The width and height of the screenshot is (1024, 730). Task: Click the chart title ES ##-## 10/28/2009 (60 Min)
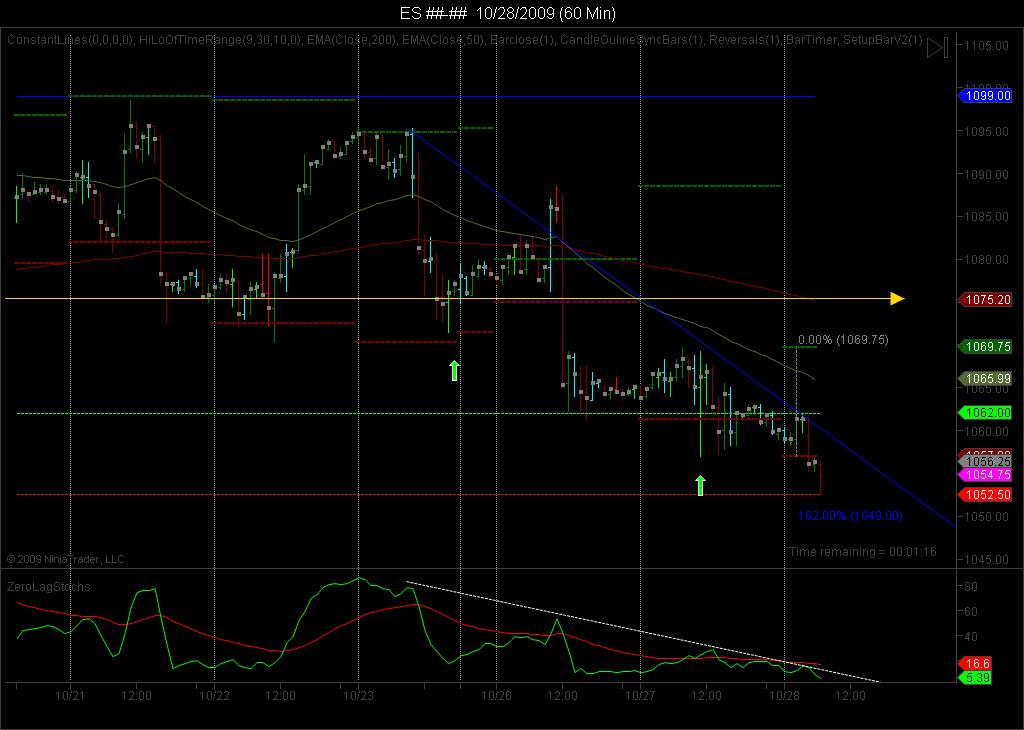(x=507, y=13)
